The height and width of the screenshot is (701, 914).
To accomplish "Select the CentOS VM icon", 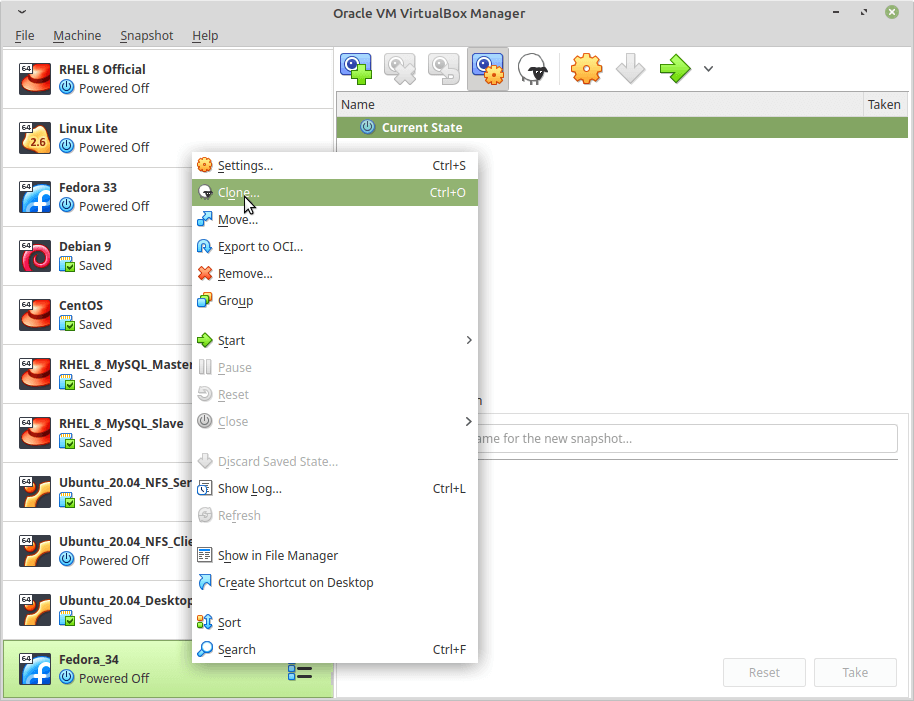I will point(34,315).
